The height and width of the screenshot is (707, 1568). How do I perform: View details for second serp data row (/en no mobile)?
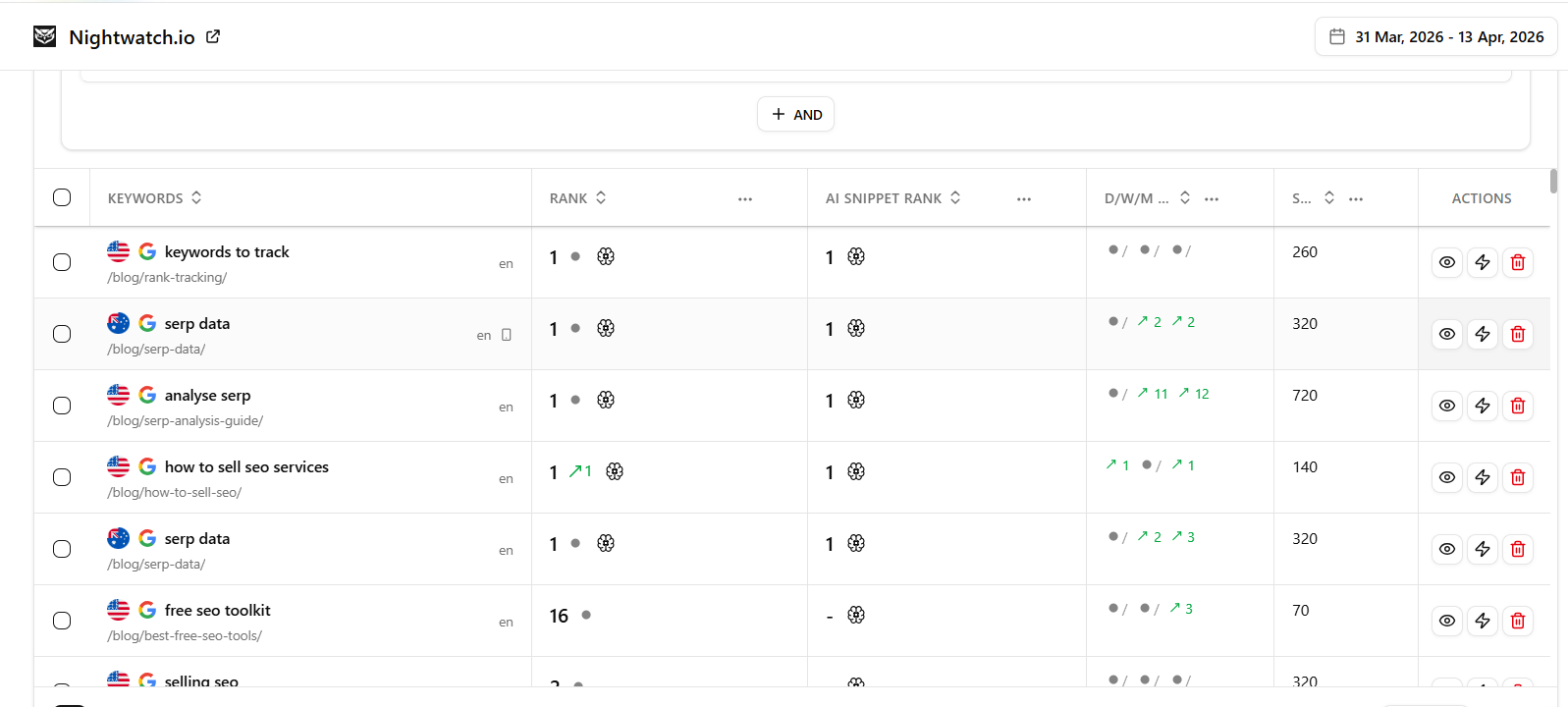pyautogui.click(x=1447, y=549)
